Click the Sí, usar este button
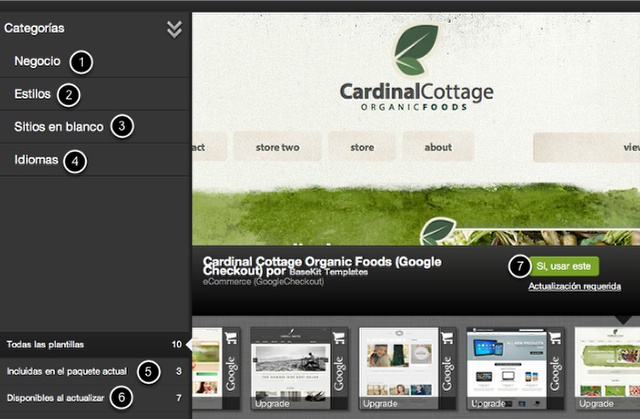This screenshot has height=419, width=640. tap(563, 266)
